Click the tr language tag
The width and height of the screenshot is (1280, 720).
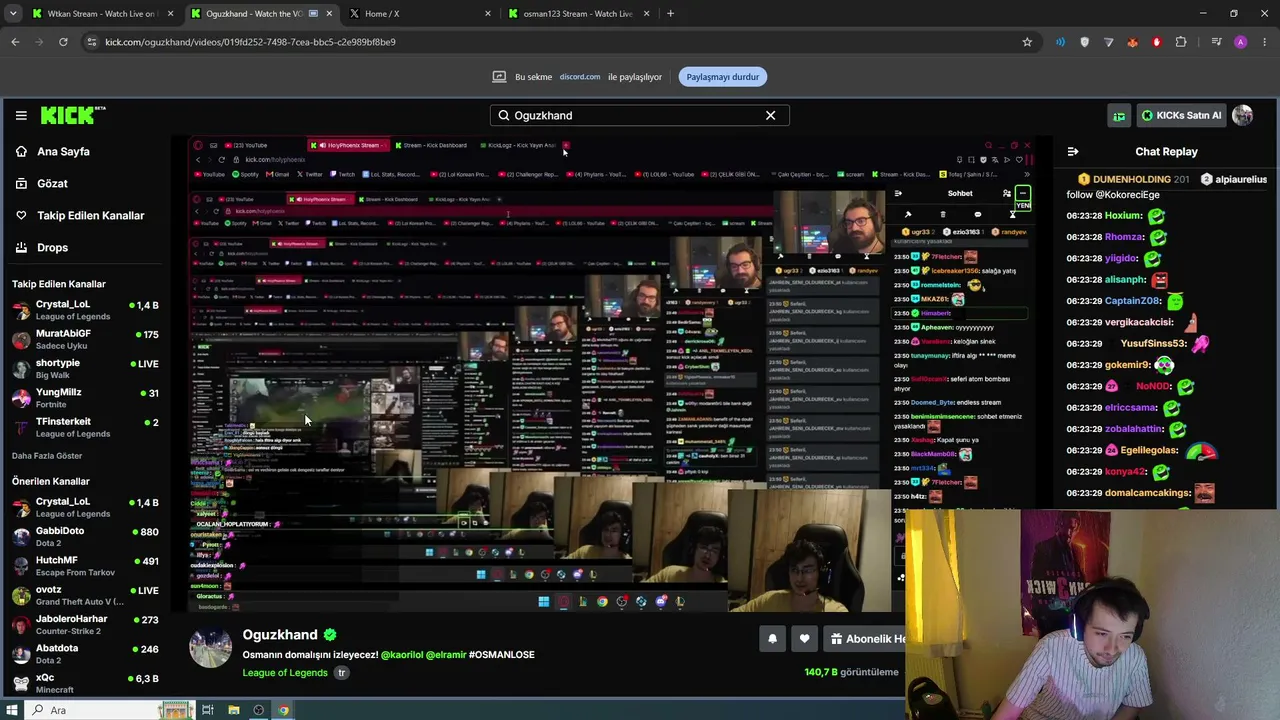tap(341, 673)
